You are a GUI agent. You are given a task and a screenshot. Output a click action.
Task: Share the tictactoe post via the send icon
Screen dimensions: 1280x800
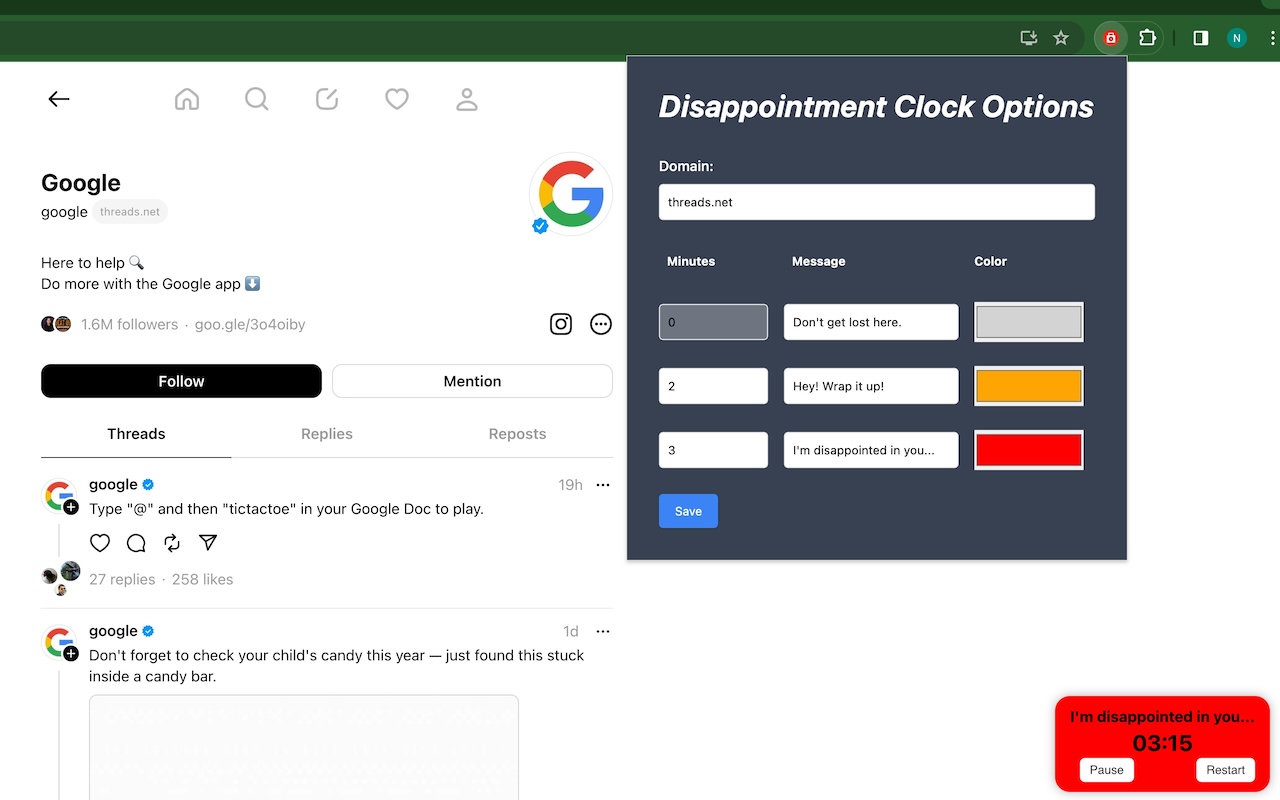point(207,542)
